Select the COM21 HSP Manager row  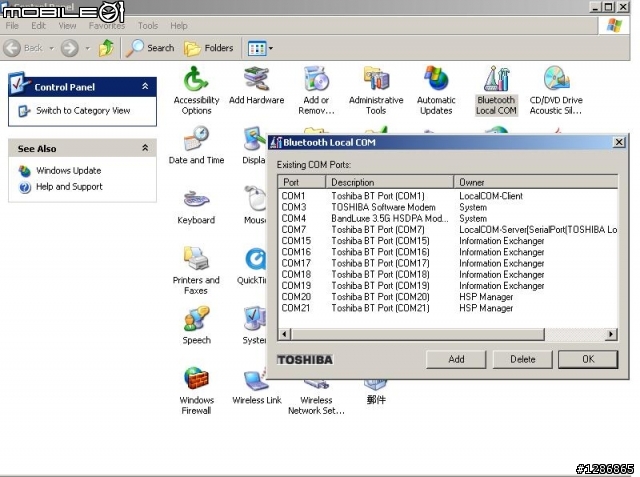(x=448, y=308)
